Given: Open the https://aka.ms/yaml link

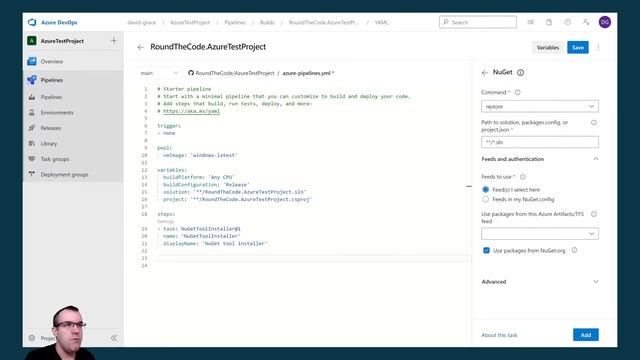Looking at the screenshot, I should [x=191, y=111].
